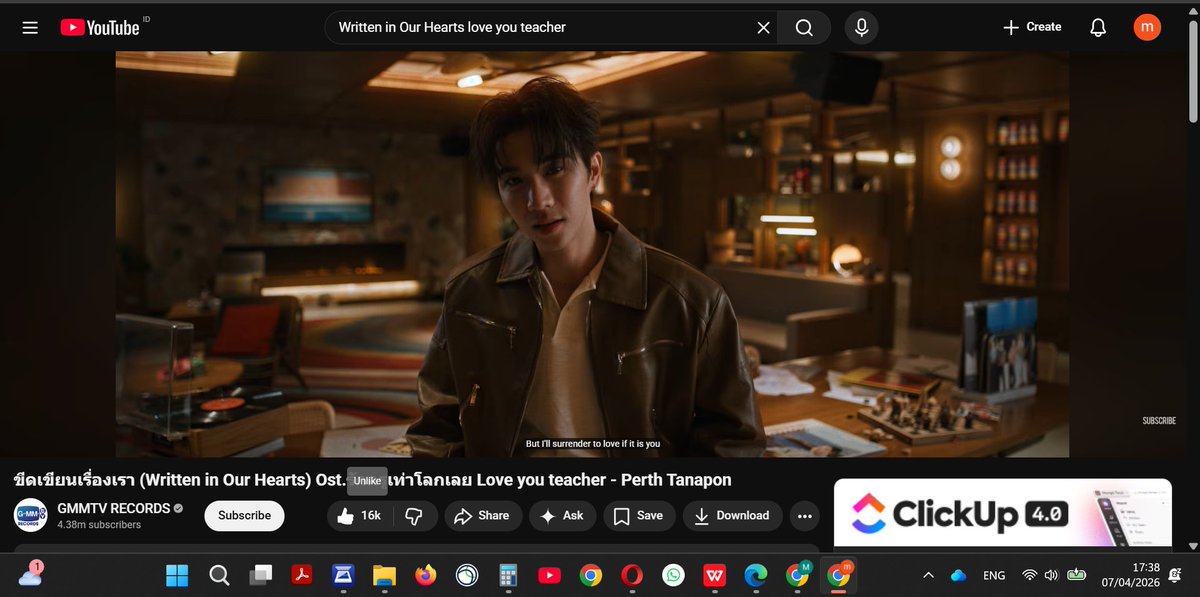Screen dimensions: 1200x597
Task: Open the YouTube guide hamburger menu
Action: pyautogui.click(x=30, y=27)
